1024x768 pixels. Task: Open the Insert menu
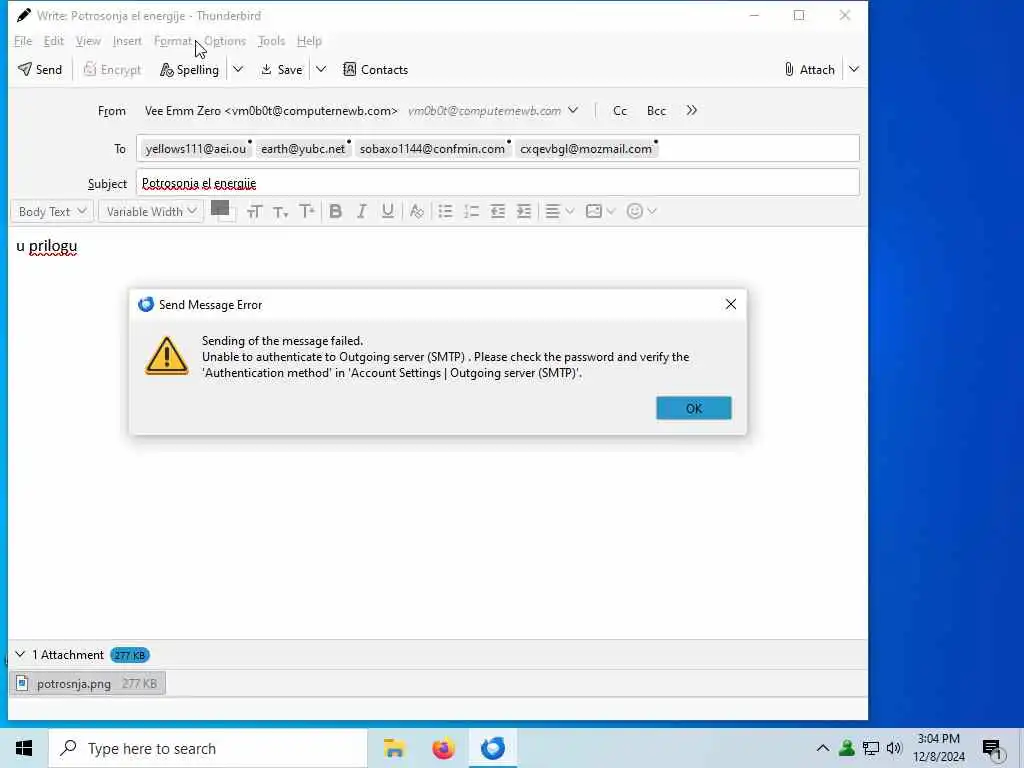coord(127,40)
